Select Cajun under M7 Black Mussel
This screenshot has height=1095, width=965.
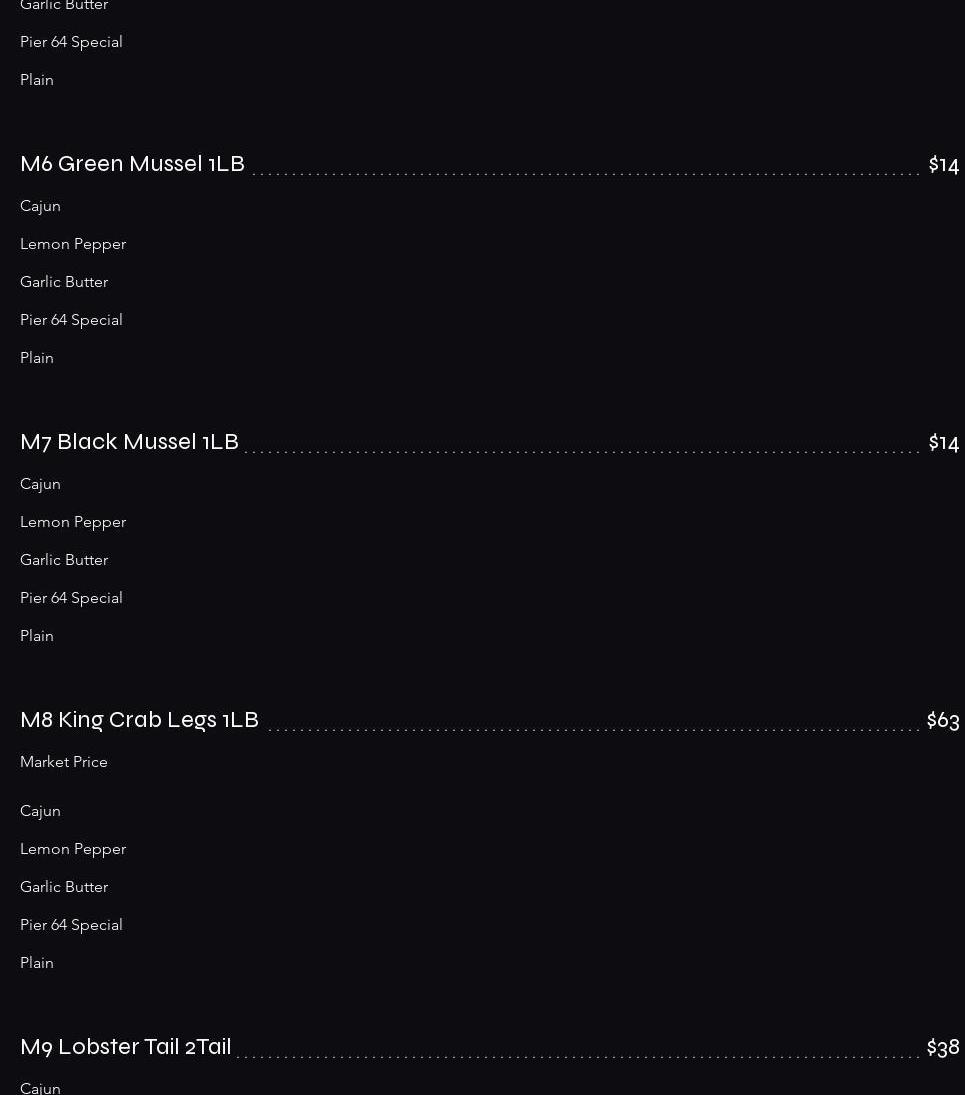pos(40,484)
